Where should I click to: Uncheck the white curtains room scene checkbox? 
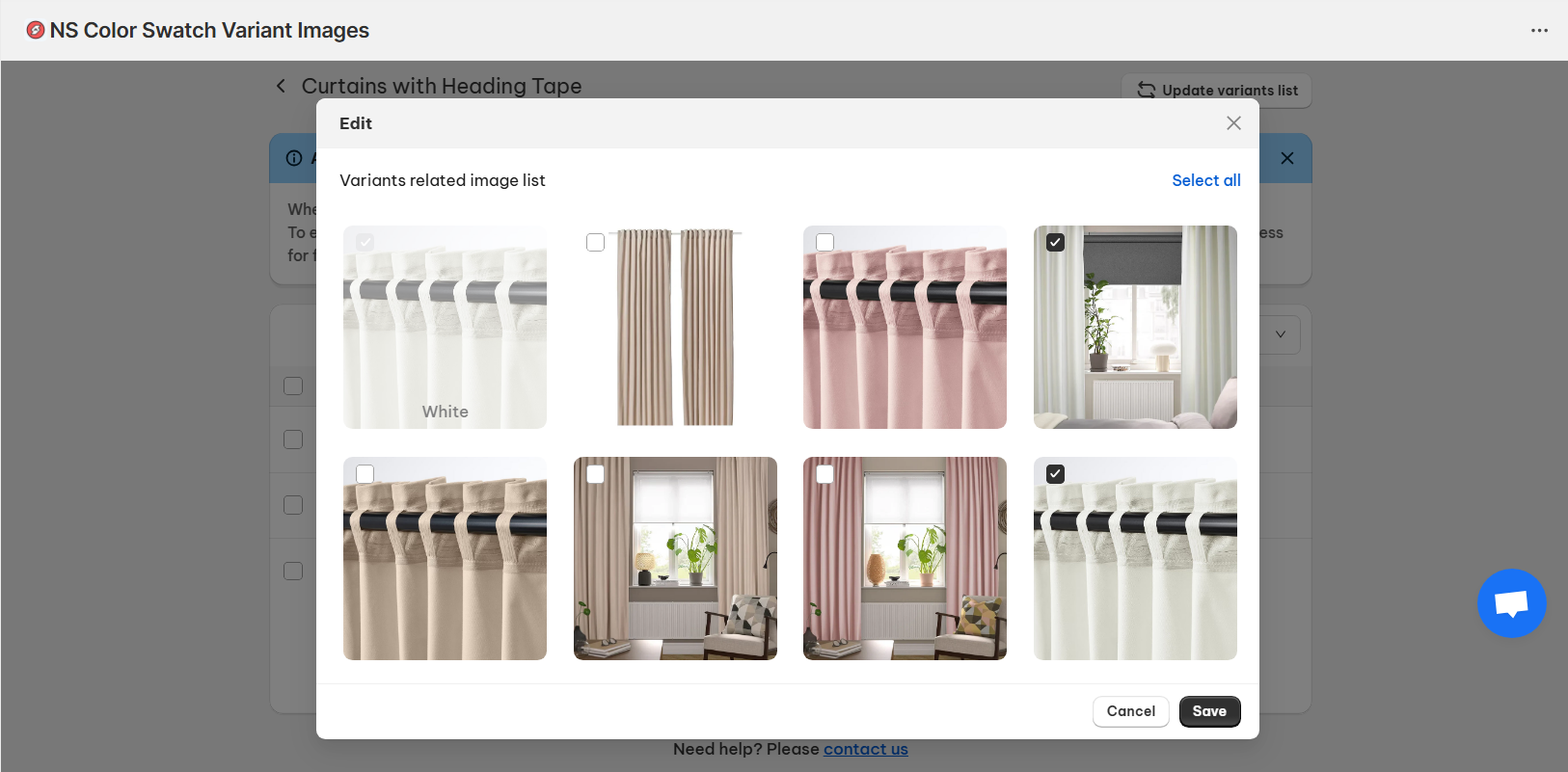[x=1055, y=243]
